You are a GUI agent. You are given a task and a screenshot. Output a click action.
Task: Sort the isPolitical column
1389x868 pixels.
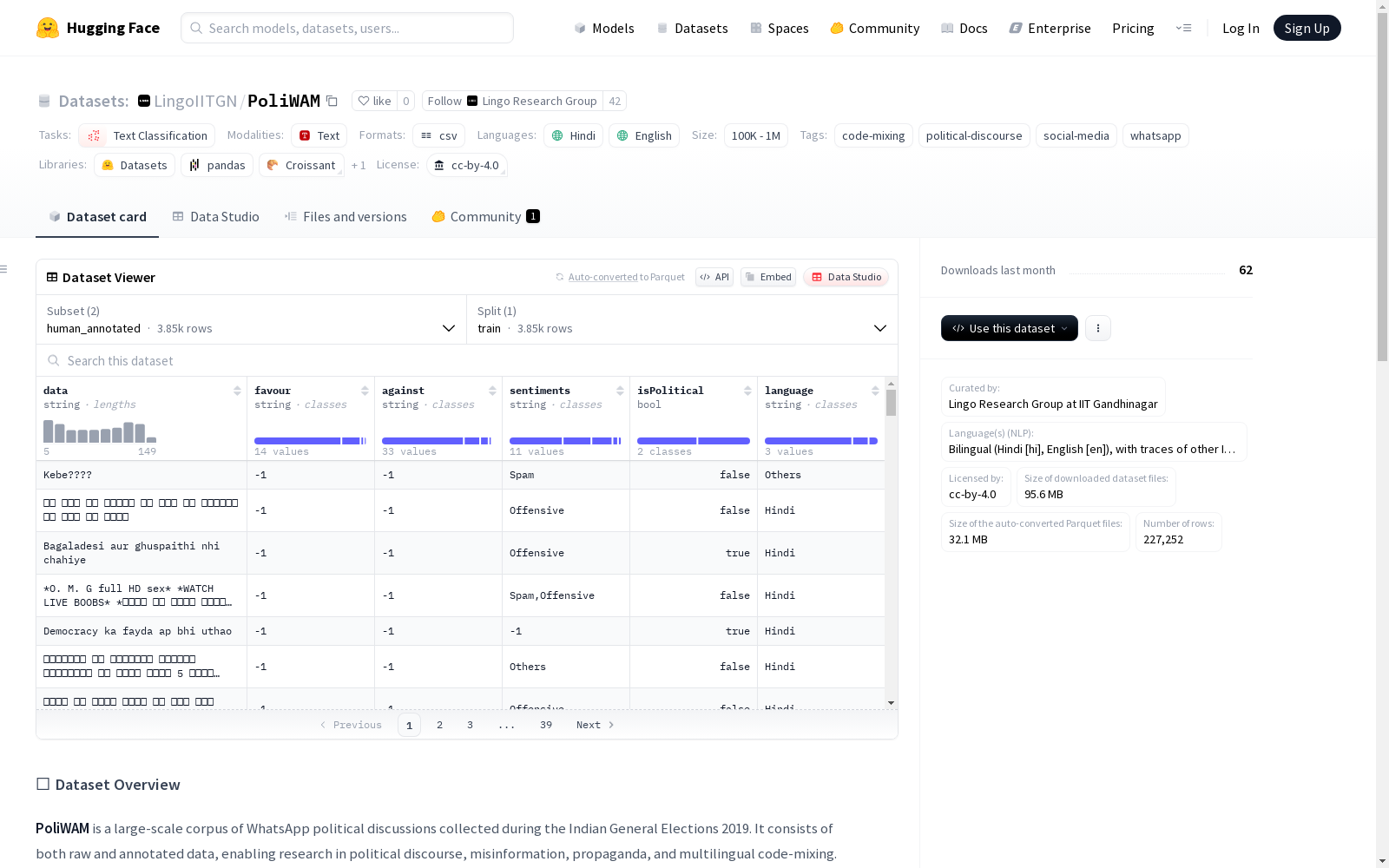747,391
